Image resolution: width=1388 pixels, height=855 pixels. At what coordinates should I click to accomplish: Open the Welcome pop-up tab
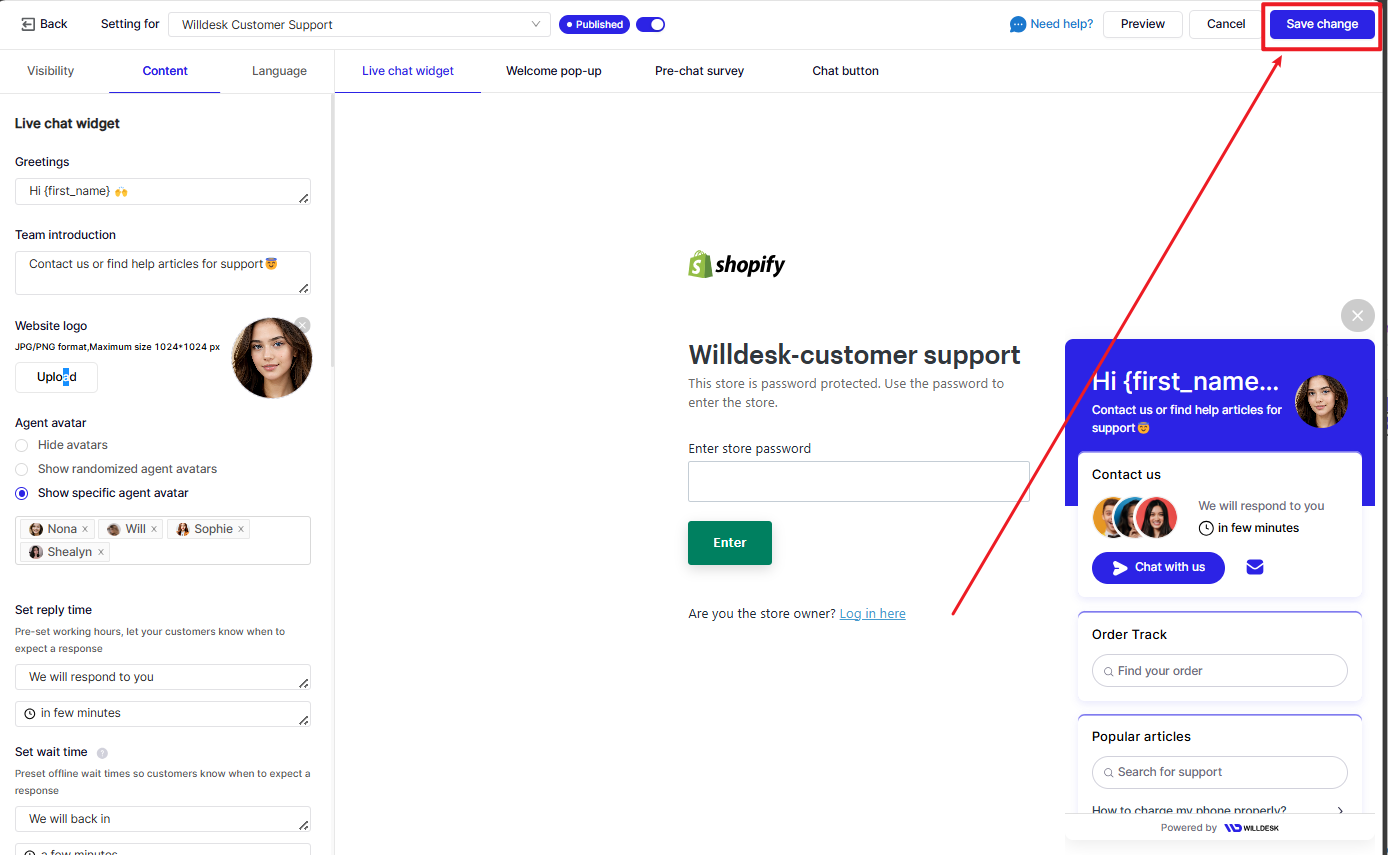[x=554, y=71]
